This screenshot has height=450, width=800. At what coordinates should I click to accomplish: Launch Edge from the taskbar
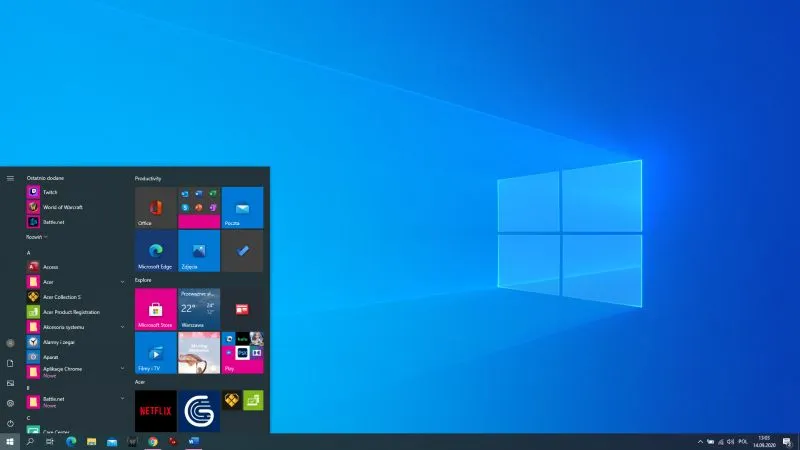coord(71,441)
